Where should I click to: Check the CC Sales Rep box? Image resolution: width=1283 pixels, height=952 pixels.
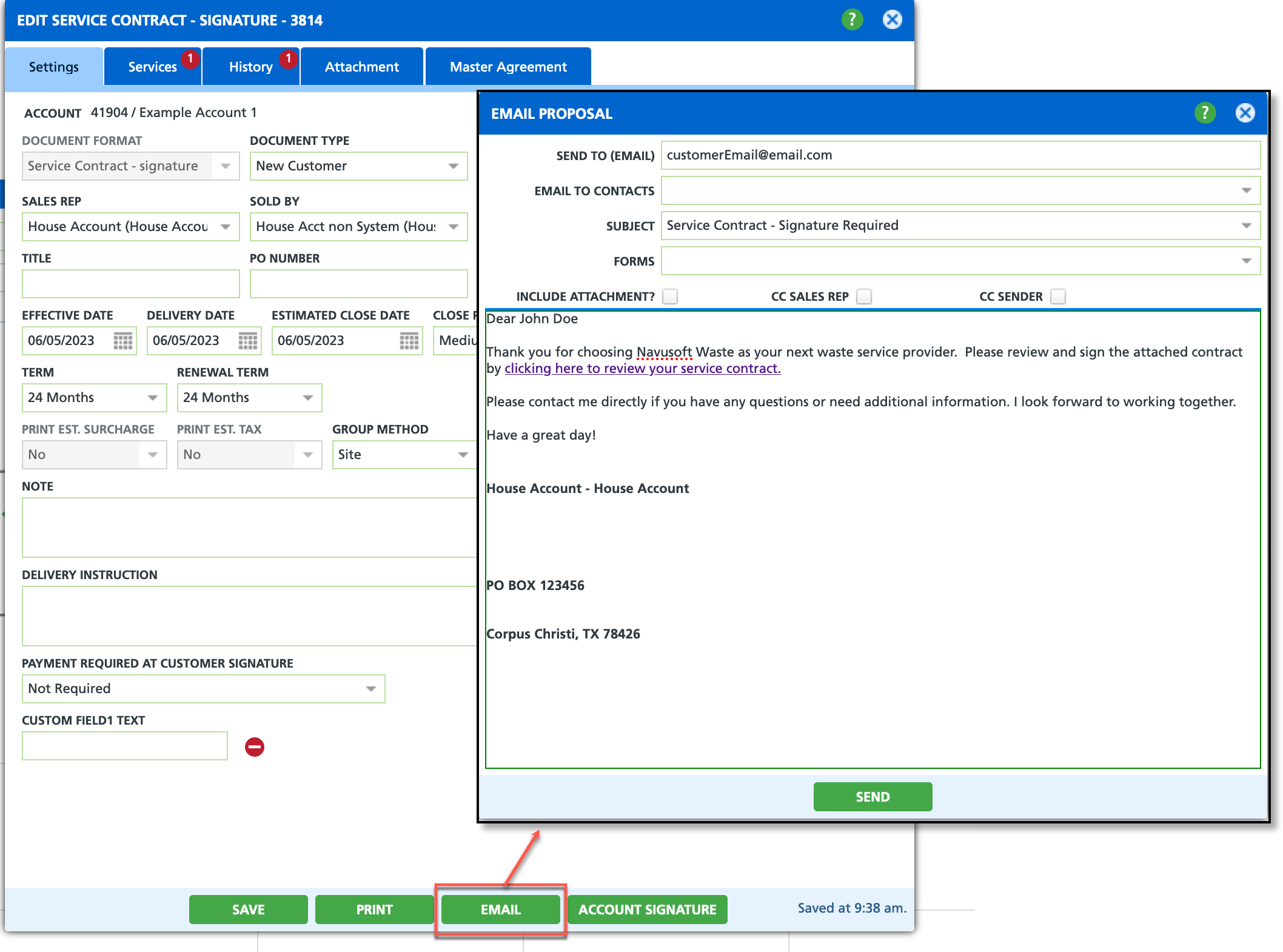pos(864,297)
